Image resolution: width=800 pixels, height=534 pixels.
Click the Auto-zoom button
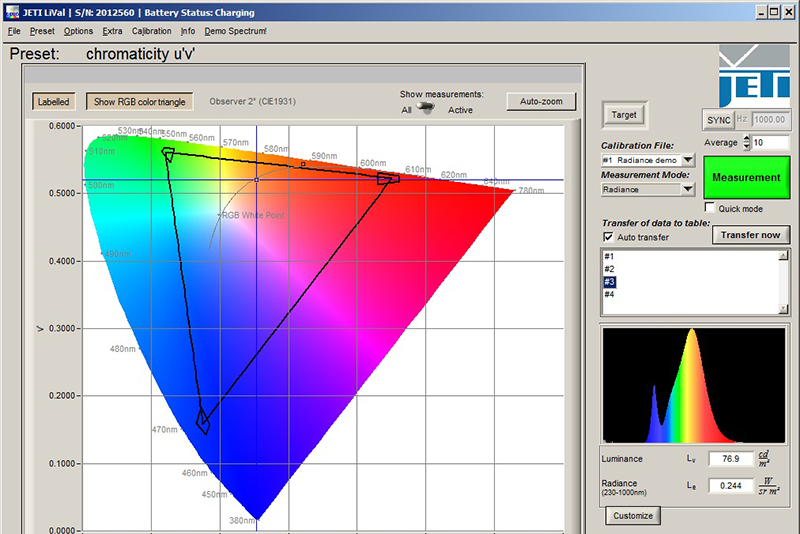(541, 101)
